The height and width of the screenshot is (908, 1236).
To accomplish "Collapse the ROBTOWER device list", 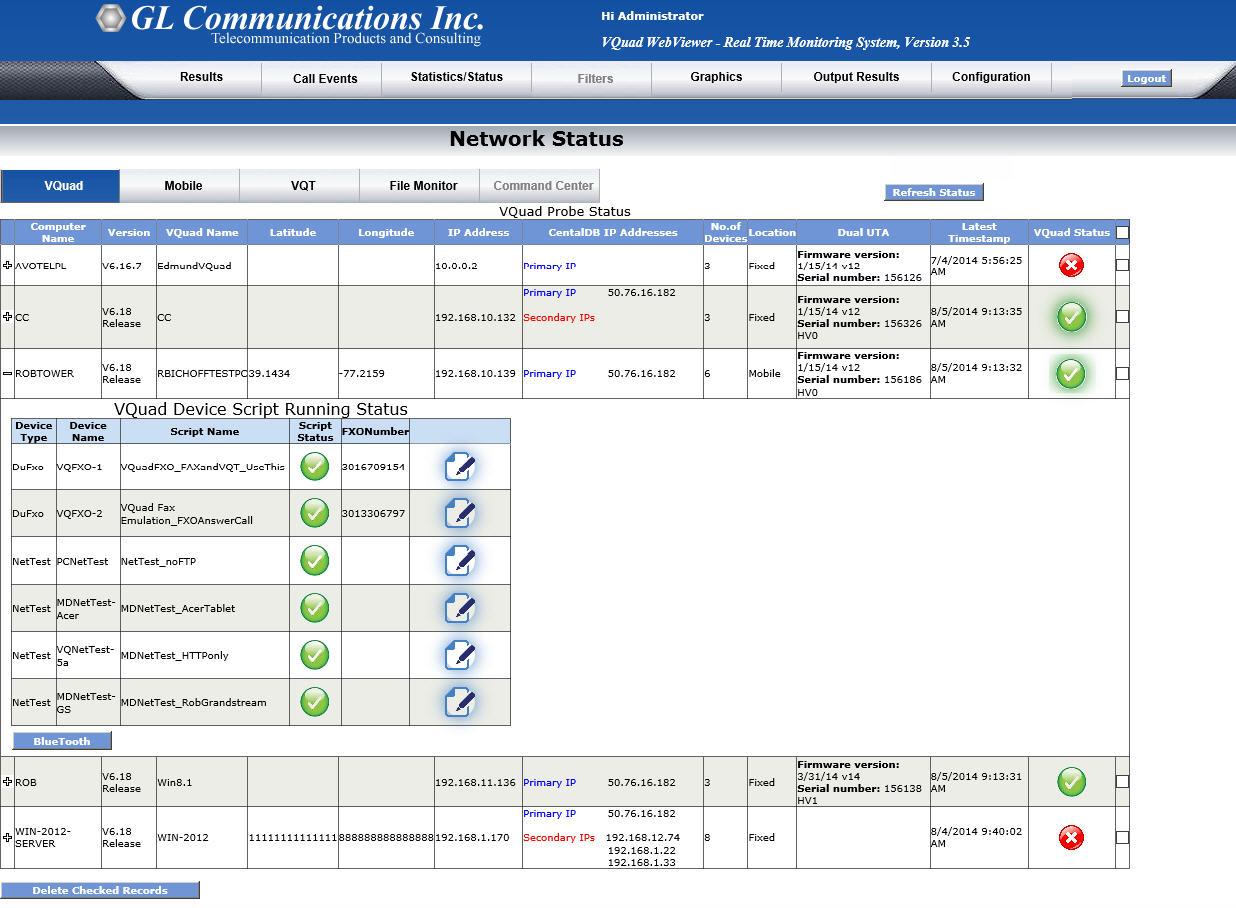I will (8, 373).
